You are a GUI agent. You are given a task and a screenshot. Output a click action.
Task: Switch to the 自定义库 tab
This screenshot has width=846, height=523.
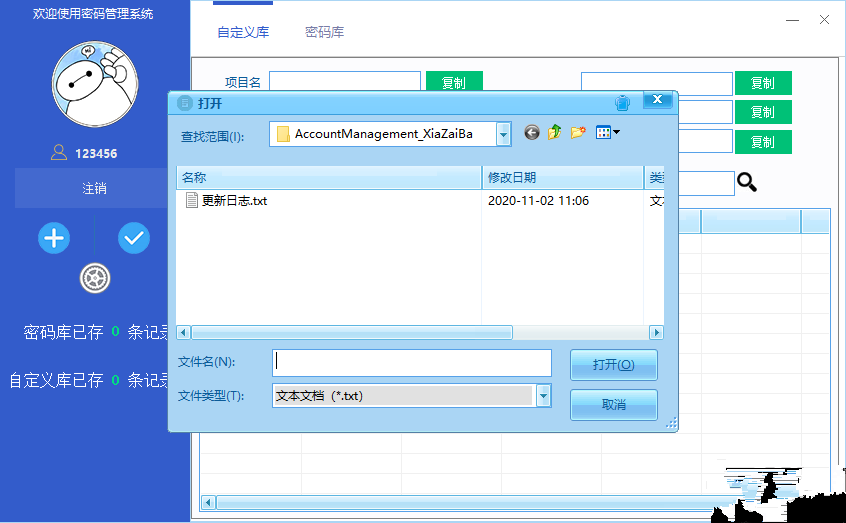(243, 32)
